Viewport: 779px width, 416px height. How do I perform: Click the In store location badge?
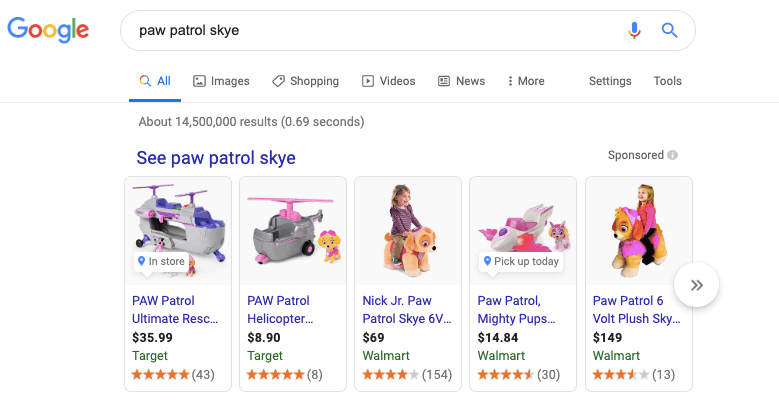point(161,261)
